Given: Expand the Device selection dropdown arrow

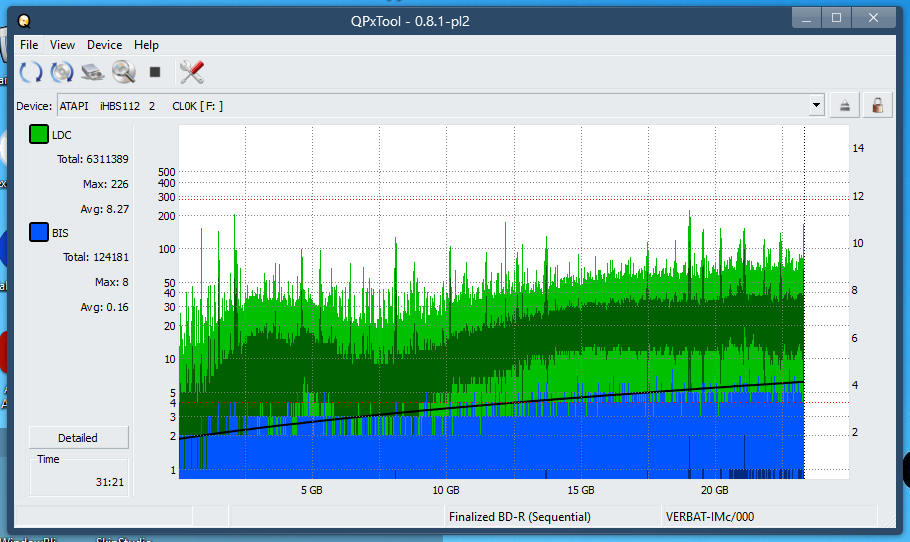Looking at the screenshot, I should click(816, 105).
